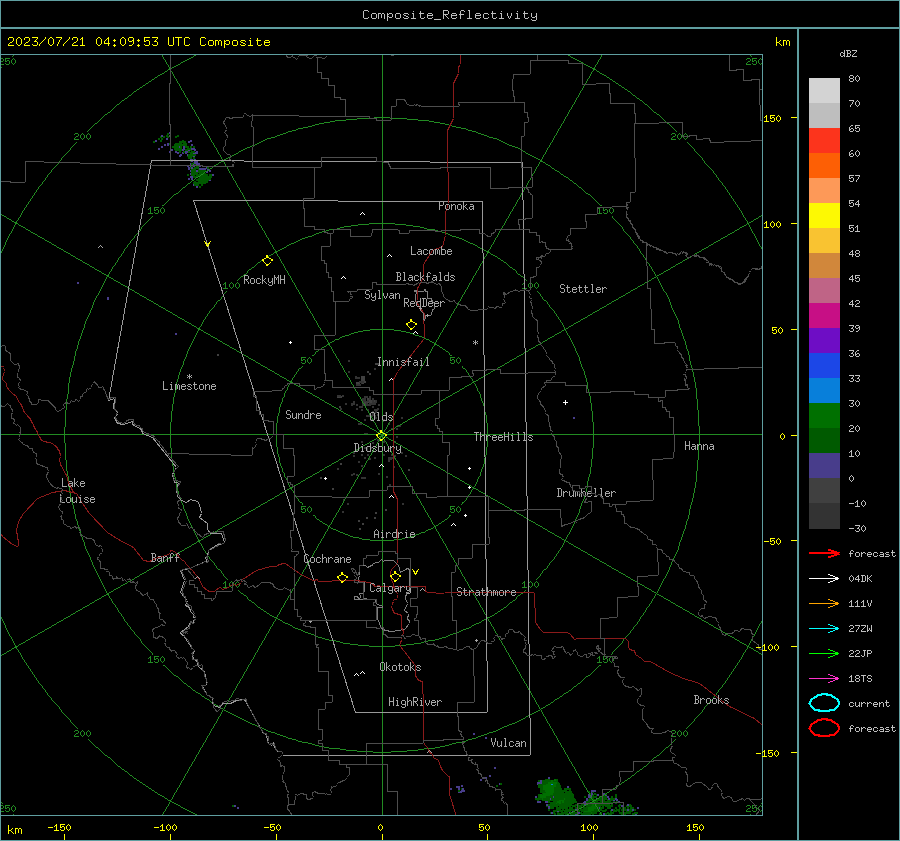Click the HighRiver city label
The height and width of the screenshot is (841, 900).
tap(415, 702)
